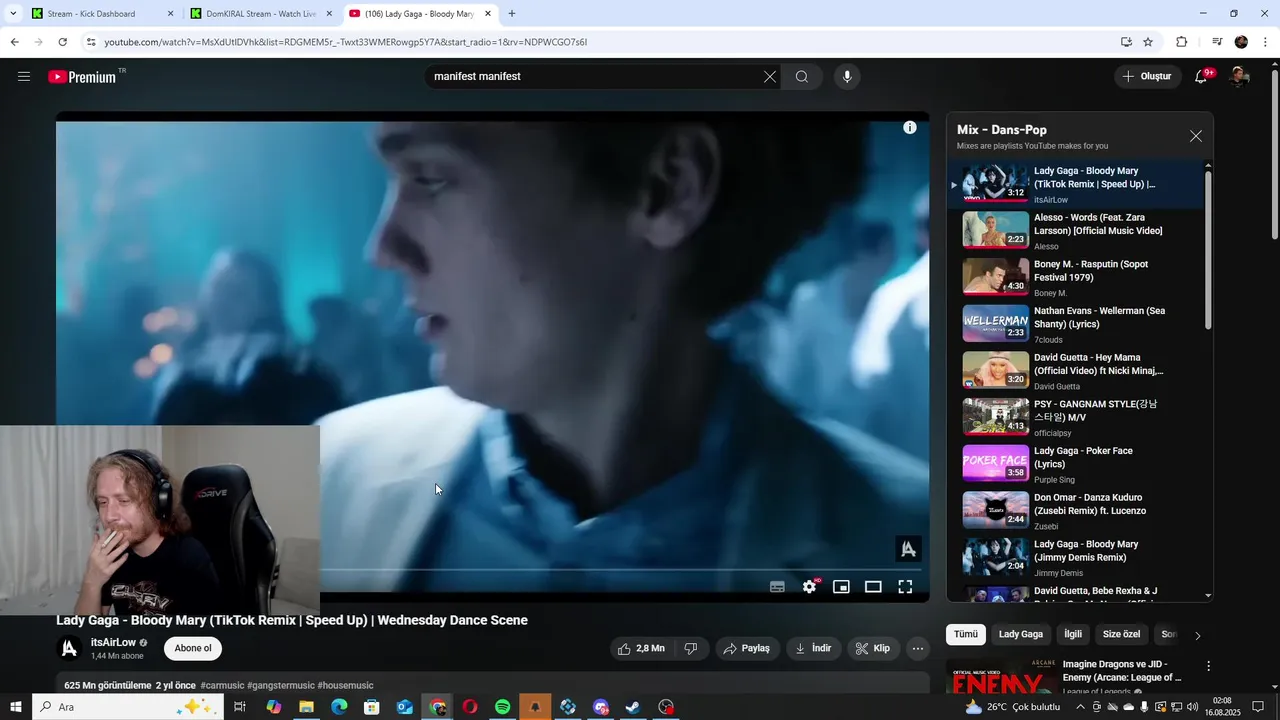The height and width of the screenshot is (720, 1280).
Task: Create a clip with Klip
Action: [873, 648]
